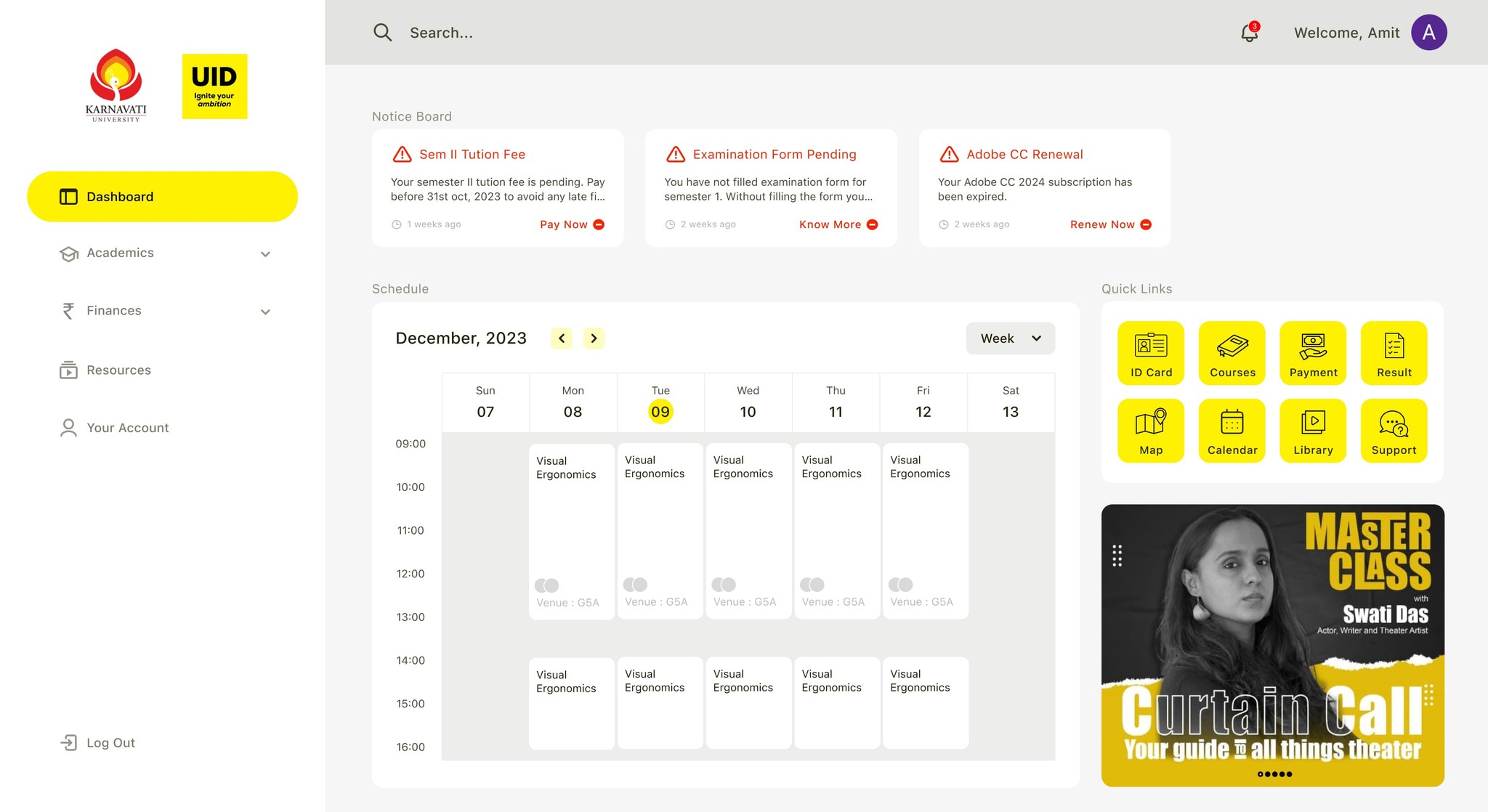Open the Library quick link
This screenshot has width=1488, height=812.
(1313, 431)
